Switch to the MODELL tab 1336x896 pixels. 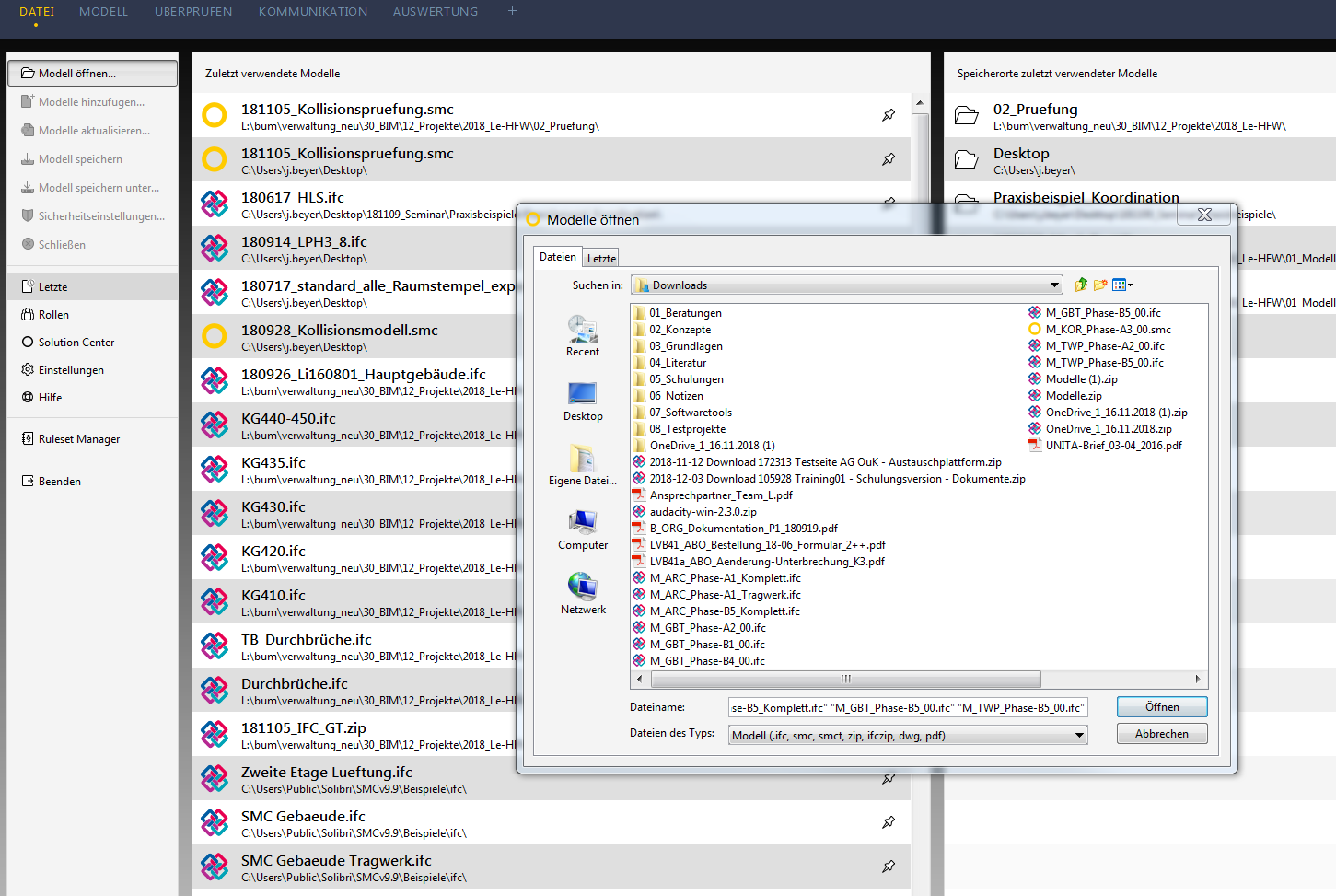[x=103, y=12]
